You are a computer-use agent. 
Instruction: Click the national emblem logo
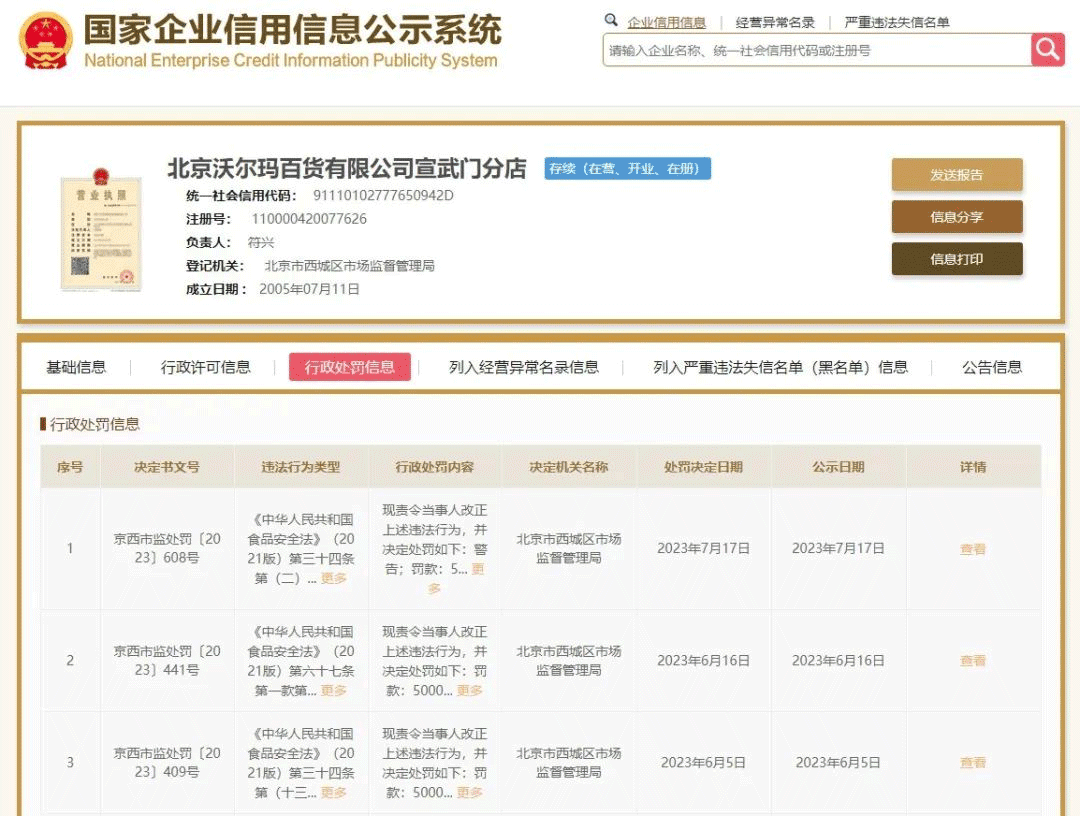[45, 41]
